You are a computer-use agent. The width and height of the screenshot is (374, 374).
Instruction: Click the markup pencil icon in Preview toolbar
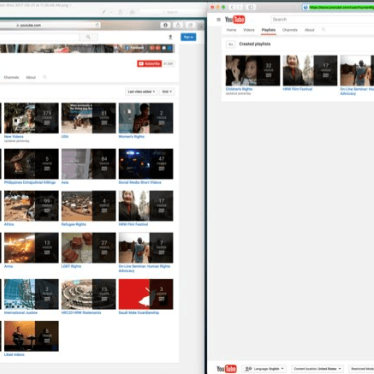(x=104, y=12)
